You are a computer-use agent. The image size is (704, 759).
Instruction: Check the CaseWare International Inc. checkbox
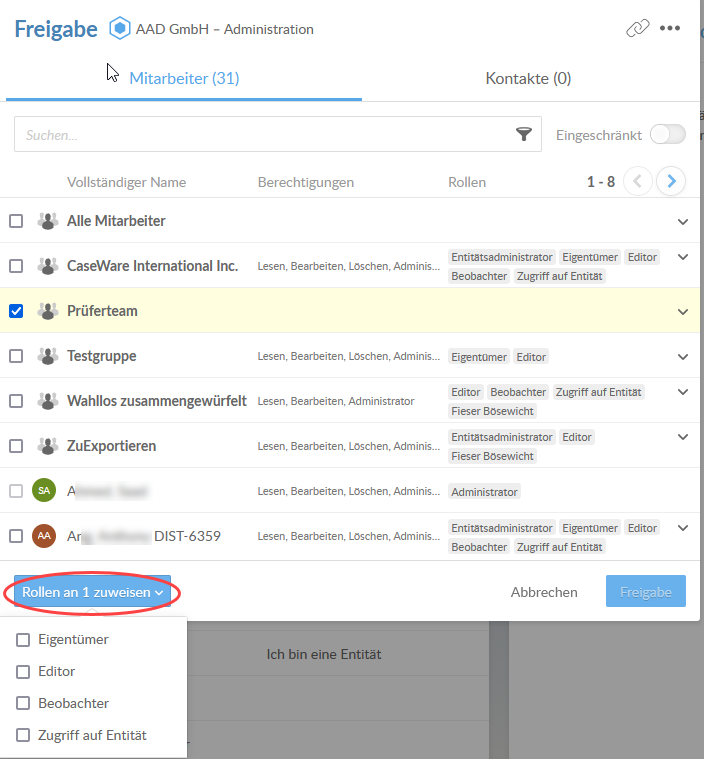click(16, 266)
